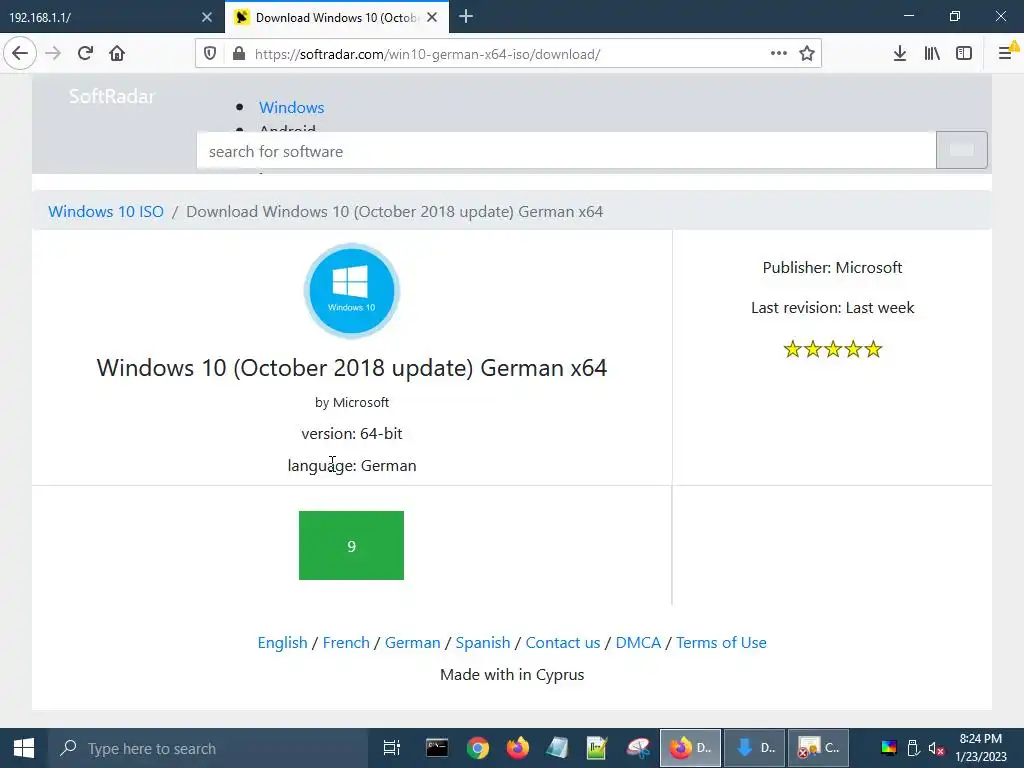Open the paint-like taskbar app
The width and height of the screenshot is (1024, 768).
(x=637, y=748)
